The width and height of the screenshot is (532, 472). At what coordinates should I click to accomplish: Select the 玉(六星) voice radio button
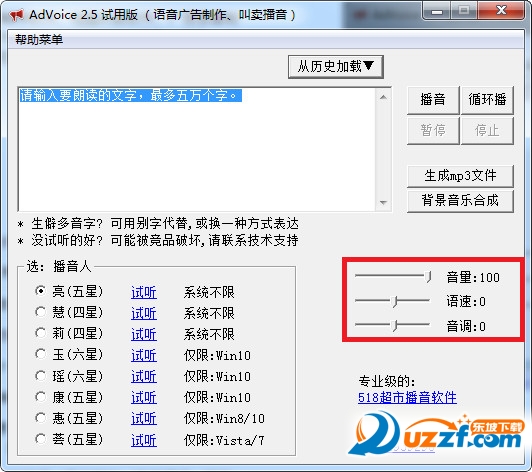[x=41, y=354]
